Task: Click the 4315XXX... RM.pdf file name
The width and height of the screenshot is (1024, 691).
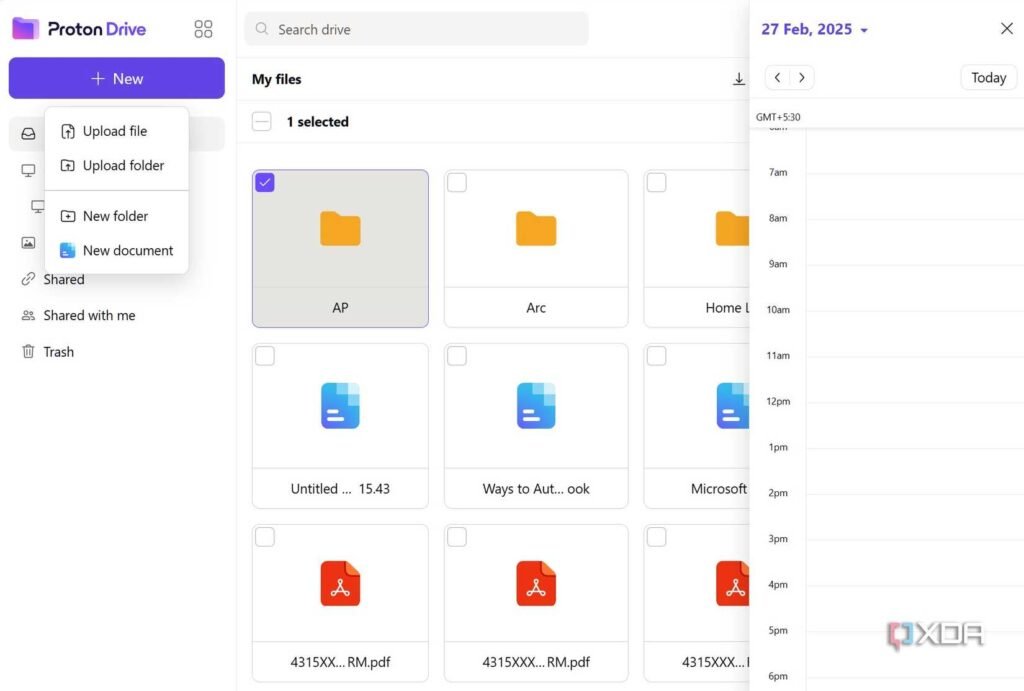Action: point(536,662)
